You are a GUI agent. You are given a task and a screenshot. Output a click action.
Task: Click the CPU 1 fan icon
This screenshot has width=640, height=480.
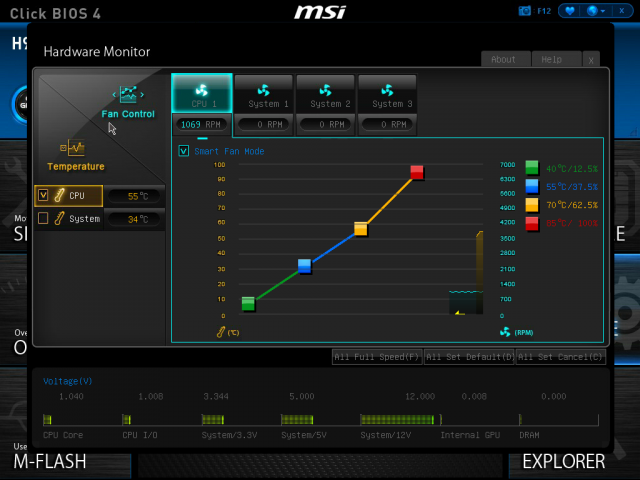click(x=202, y=90)
